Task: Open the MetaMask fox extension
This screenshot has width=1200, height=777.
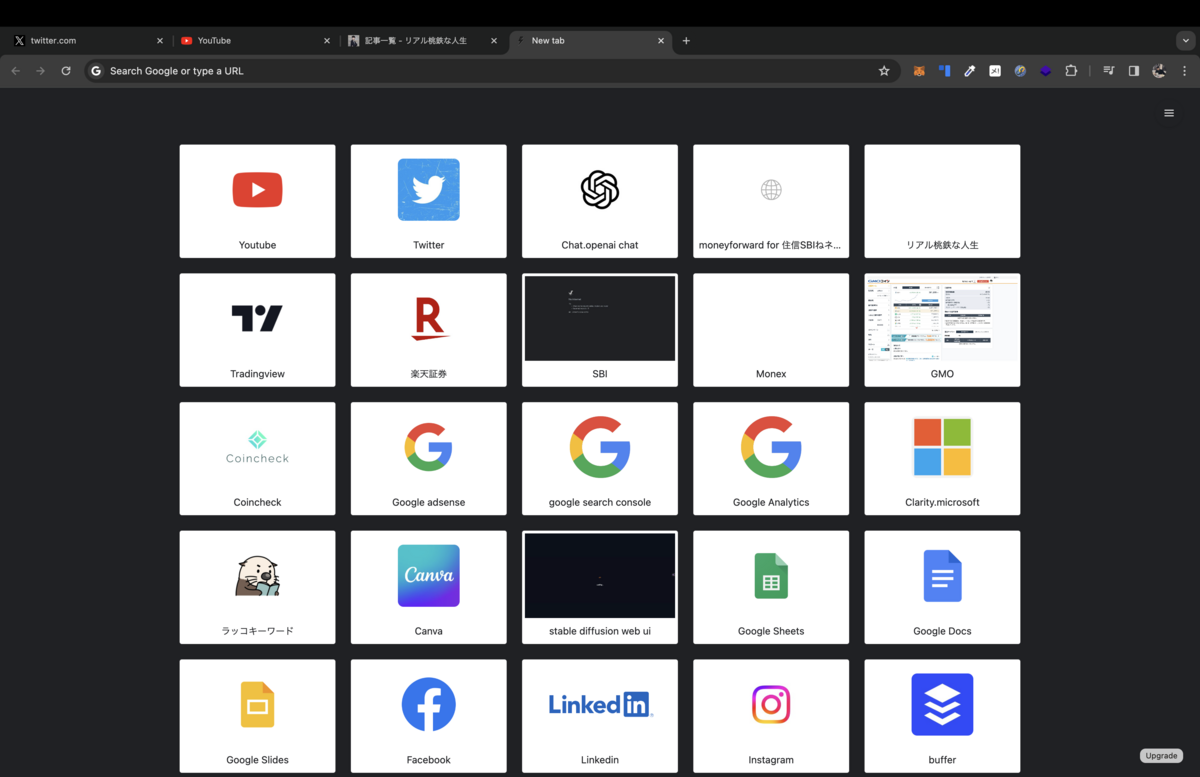Action: (919, 71)
